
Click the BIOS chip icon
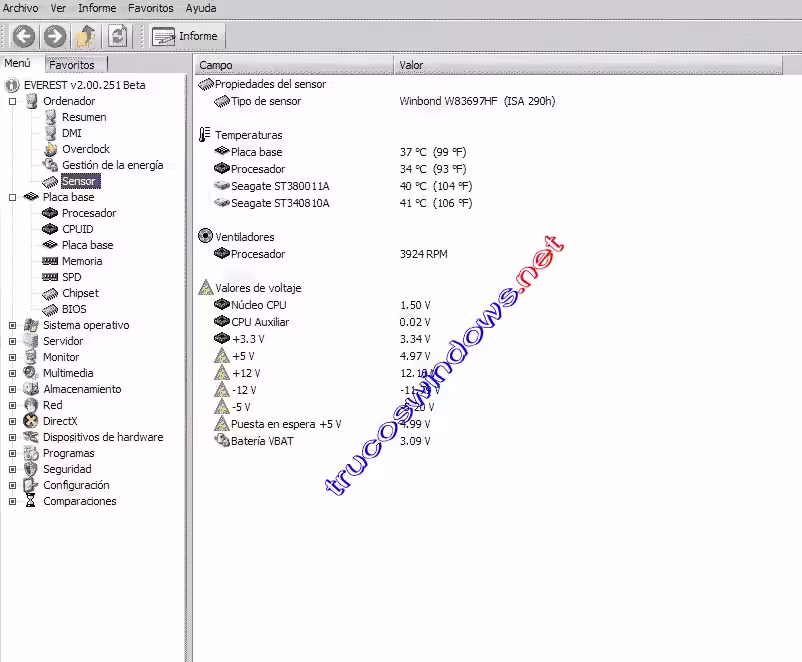click(x=50, y=310)
